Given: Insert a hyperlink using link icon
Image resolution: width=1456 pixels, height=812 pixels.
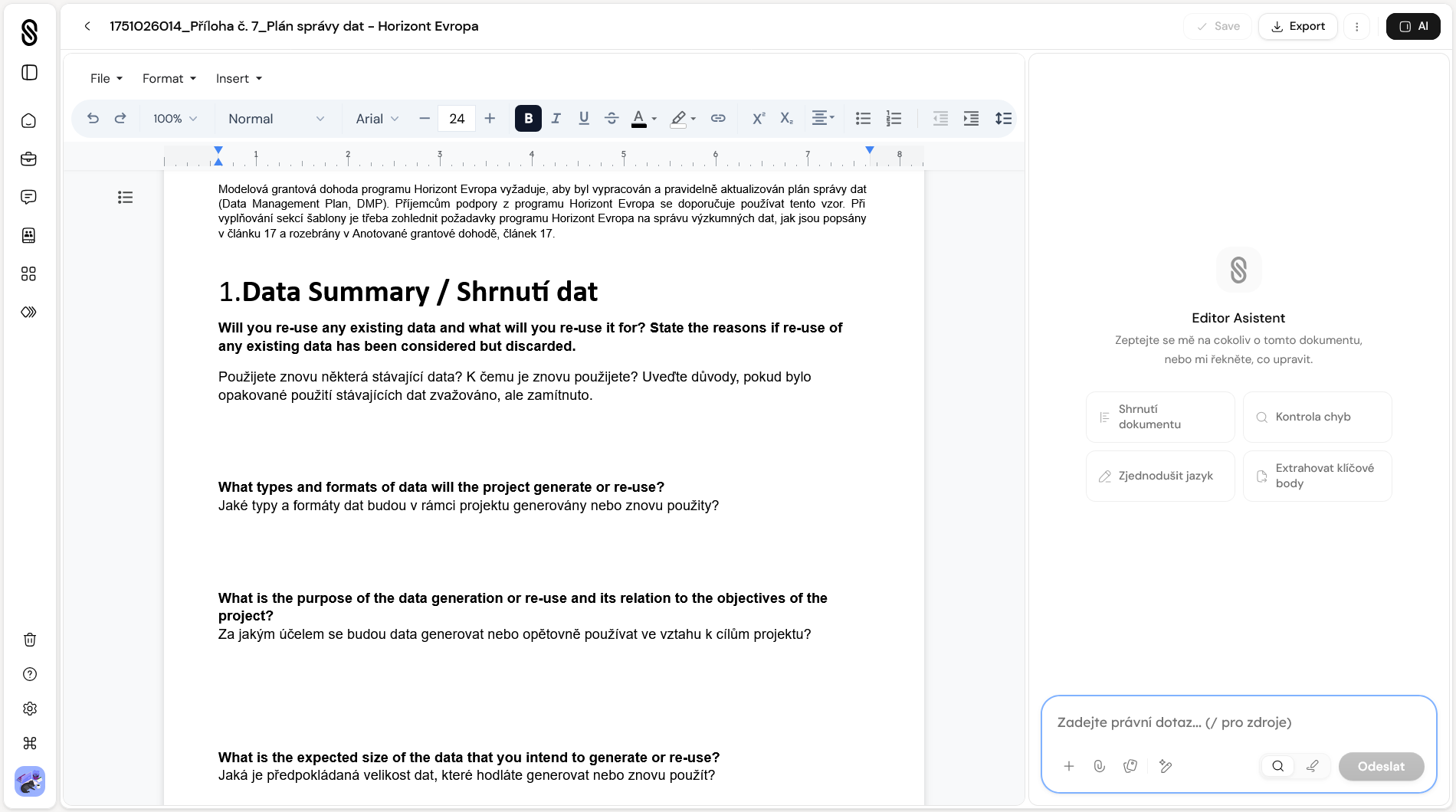Looking at the screenshot, I should [x=718, y=118].
